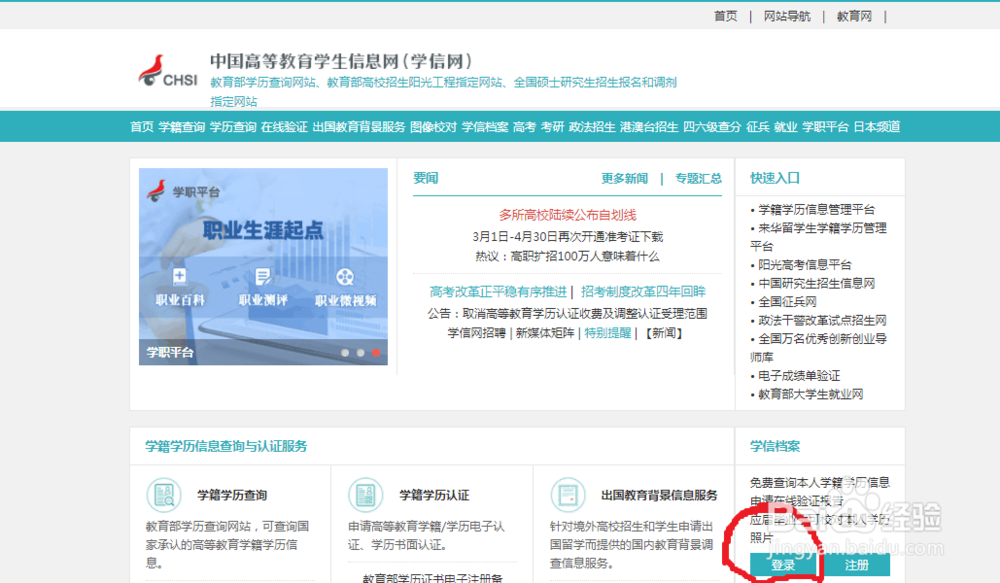Click 学信网招聘 link

coord(476,333)
